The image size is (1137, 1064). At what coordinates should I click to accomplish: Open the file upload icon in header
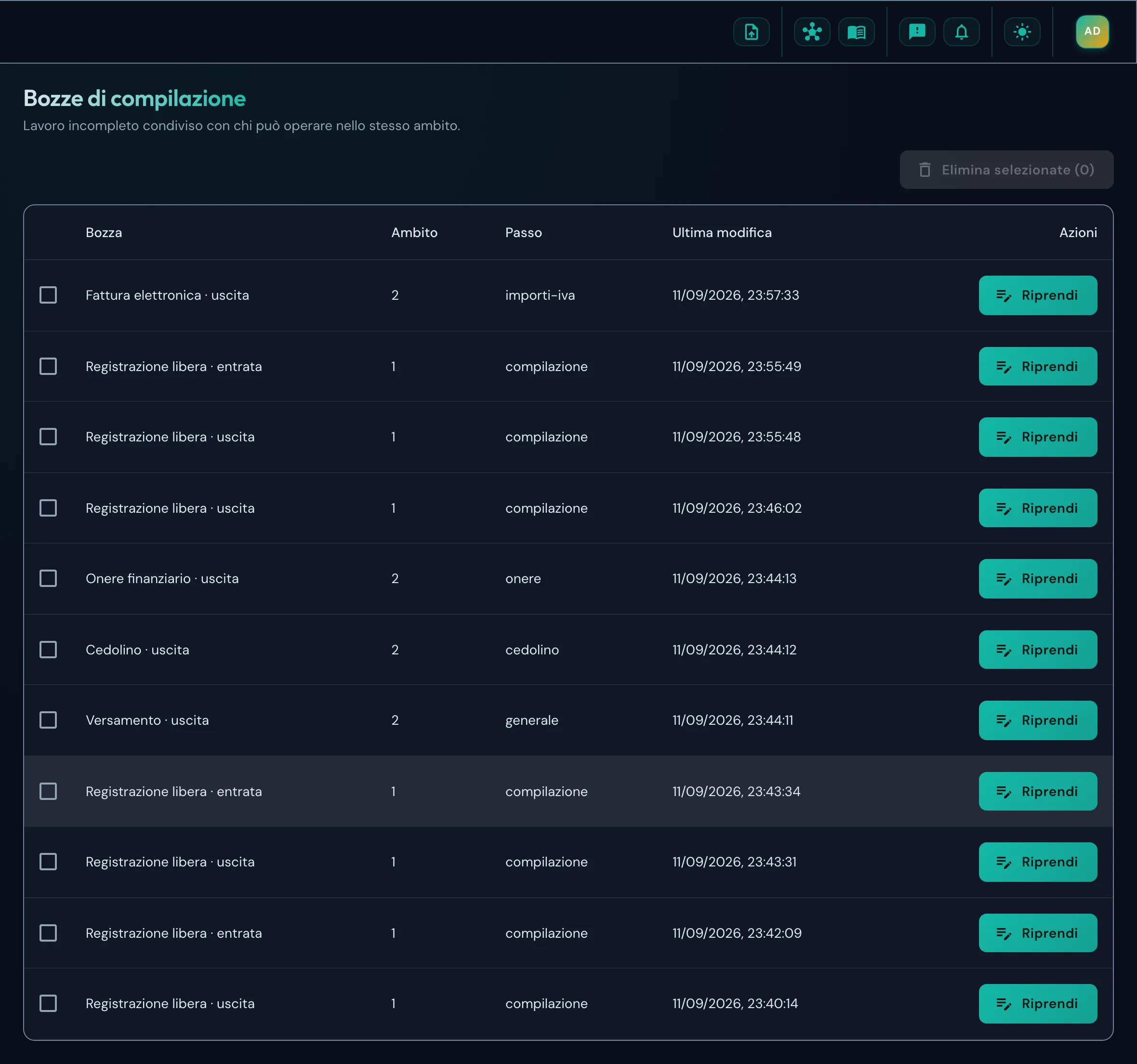[x=751, y=32]
